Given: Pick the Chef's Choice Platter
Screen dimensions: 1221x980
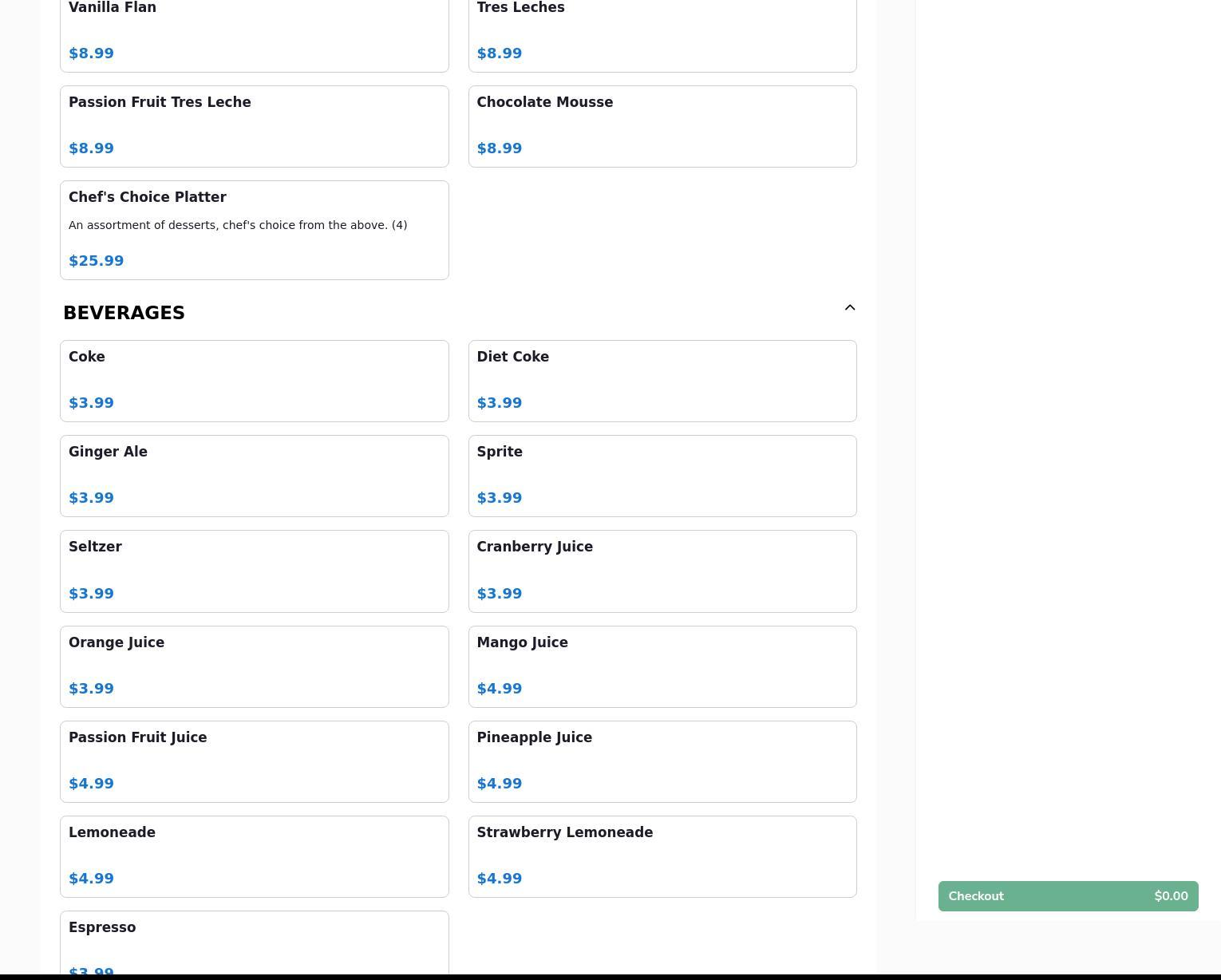Looking at the screenshot, I should tap(255, 230).
